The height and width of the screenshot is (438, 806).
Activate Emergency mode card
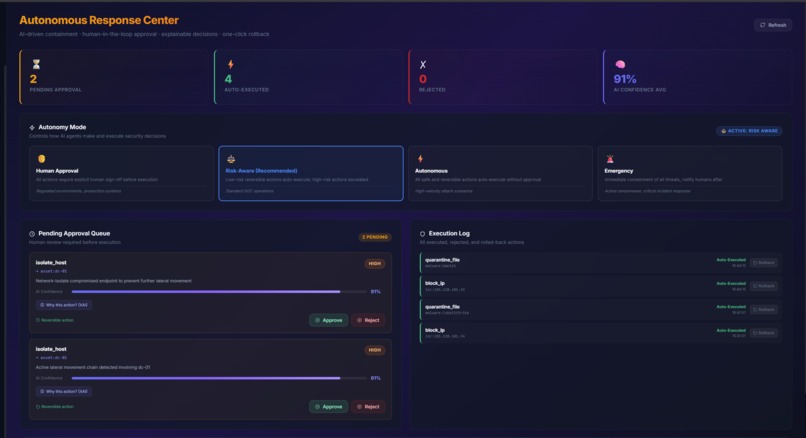click(690, 173)
